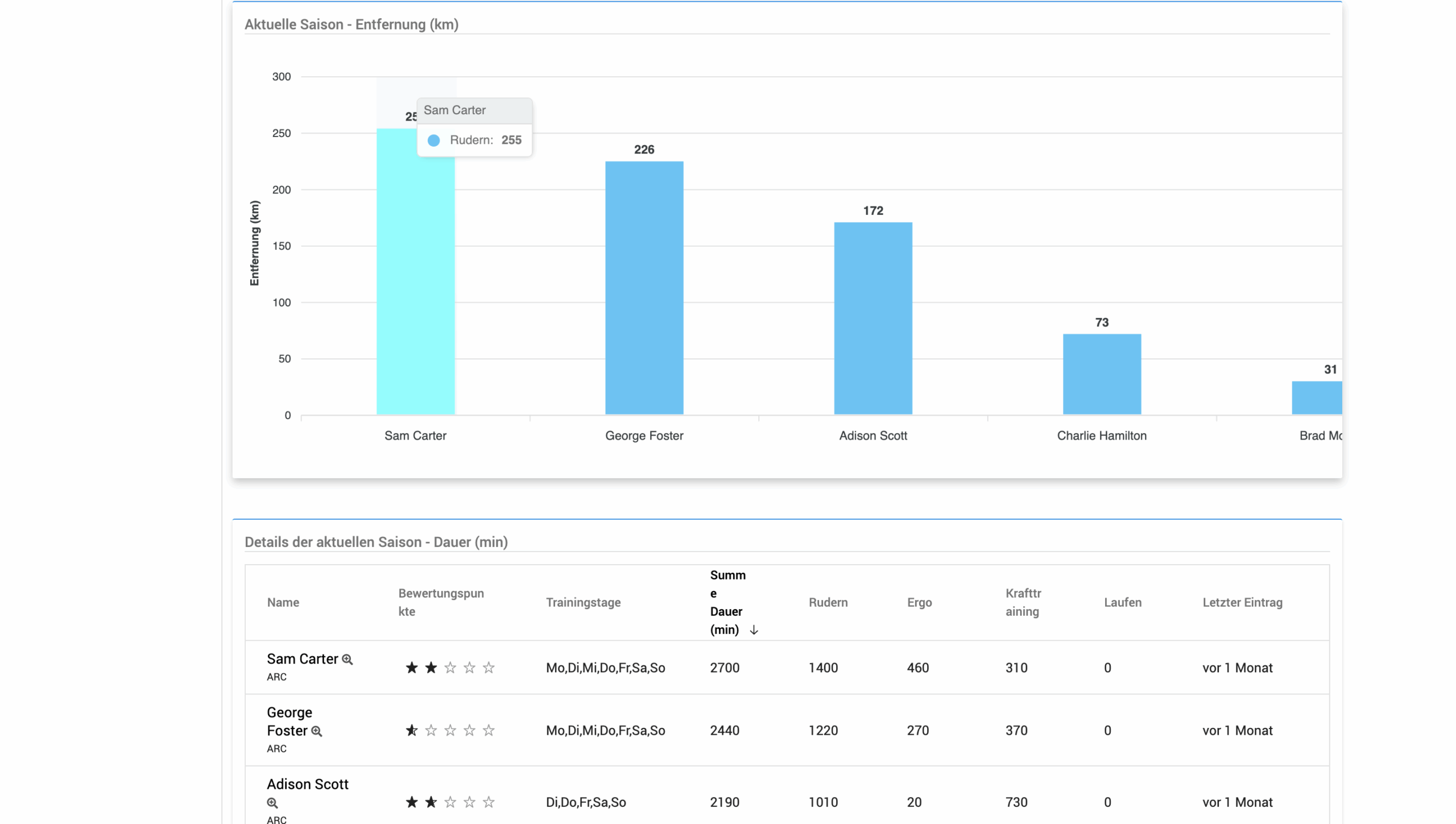Viewport: 1456px width, 824px height.
Task: Click the blue Rudern legend dot in tooltip
Action: click(433, 140)
